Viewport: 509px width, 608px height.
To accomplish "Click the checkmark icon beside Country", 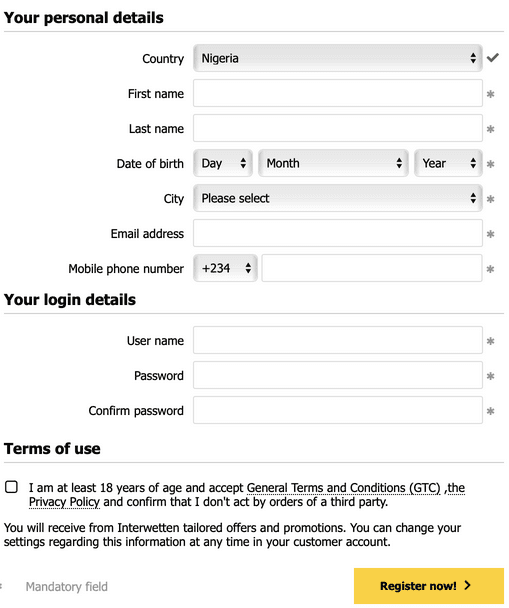I will 492,58.
